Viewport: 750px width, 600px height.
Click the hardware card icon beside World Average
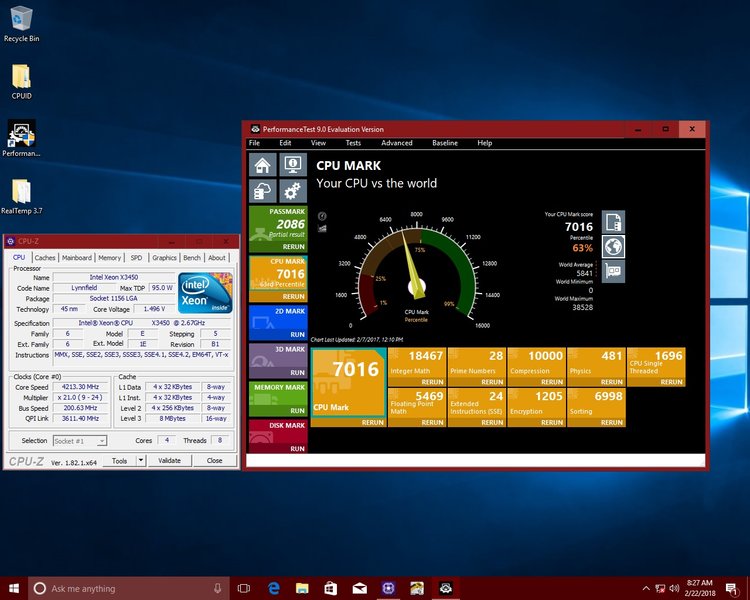click(613, 271)
